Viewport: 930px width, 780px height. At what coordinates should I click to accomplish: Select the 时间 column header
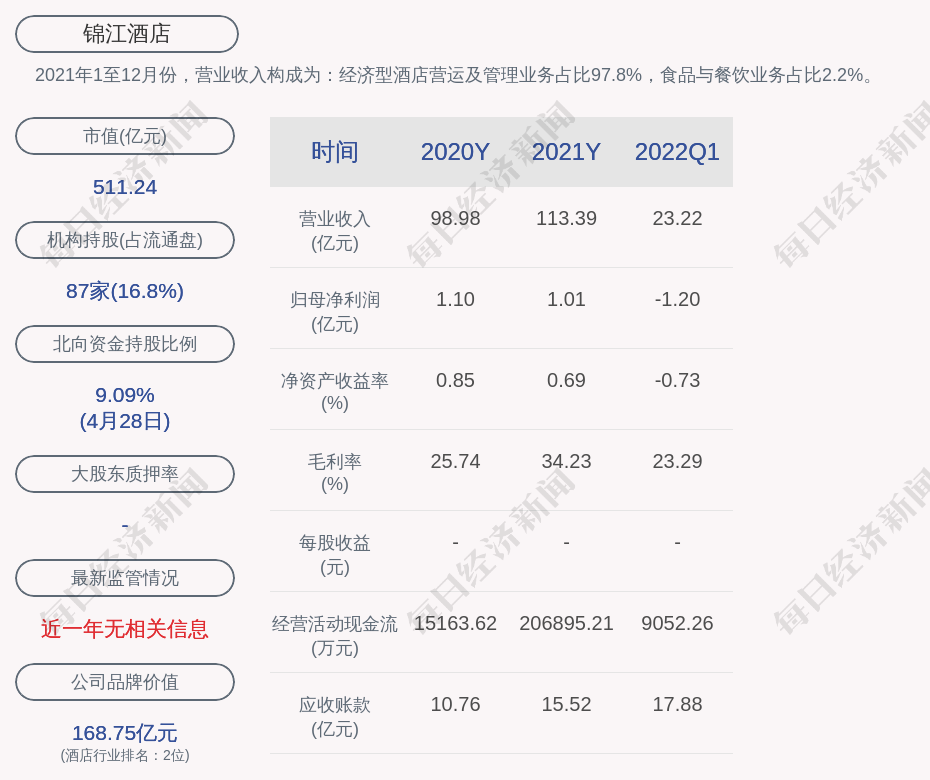click(335, 152)
